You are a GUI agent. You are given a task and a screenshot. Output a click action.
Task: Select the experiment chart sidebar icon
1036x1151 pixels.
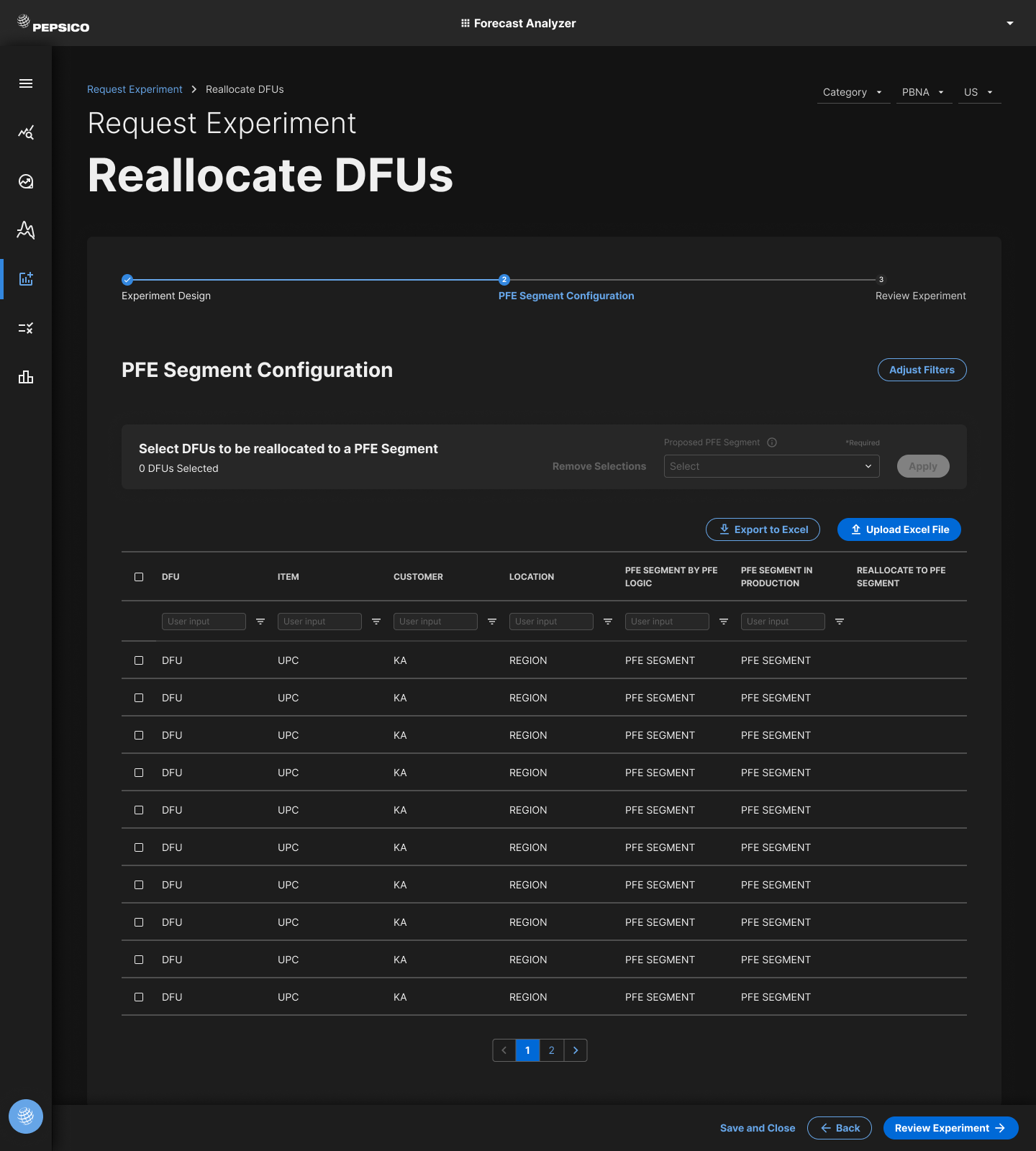click(x=26, y=279)
